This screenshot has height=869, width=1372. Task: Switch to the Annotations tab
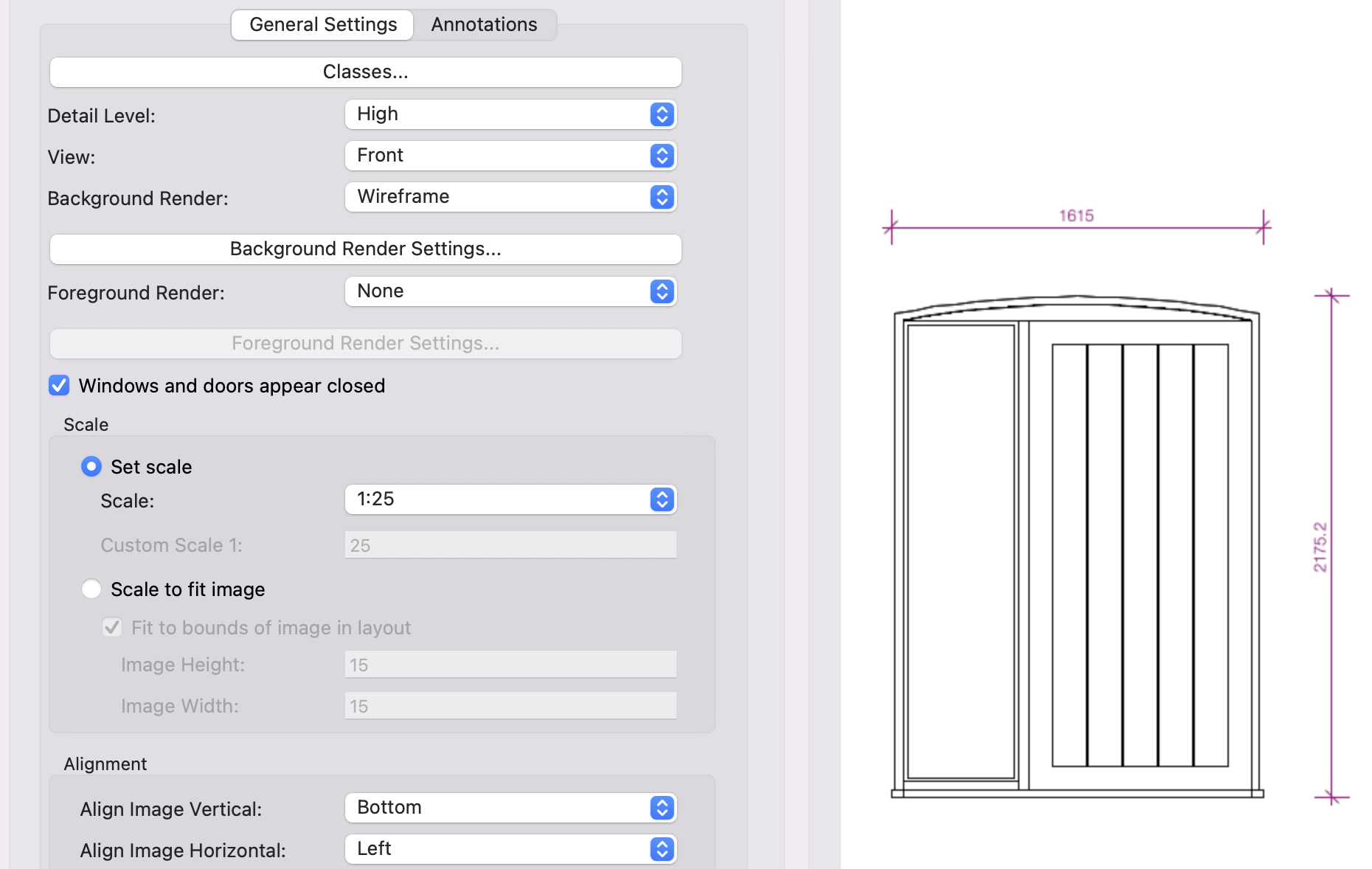point(484,24)
